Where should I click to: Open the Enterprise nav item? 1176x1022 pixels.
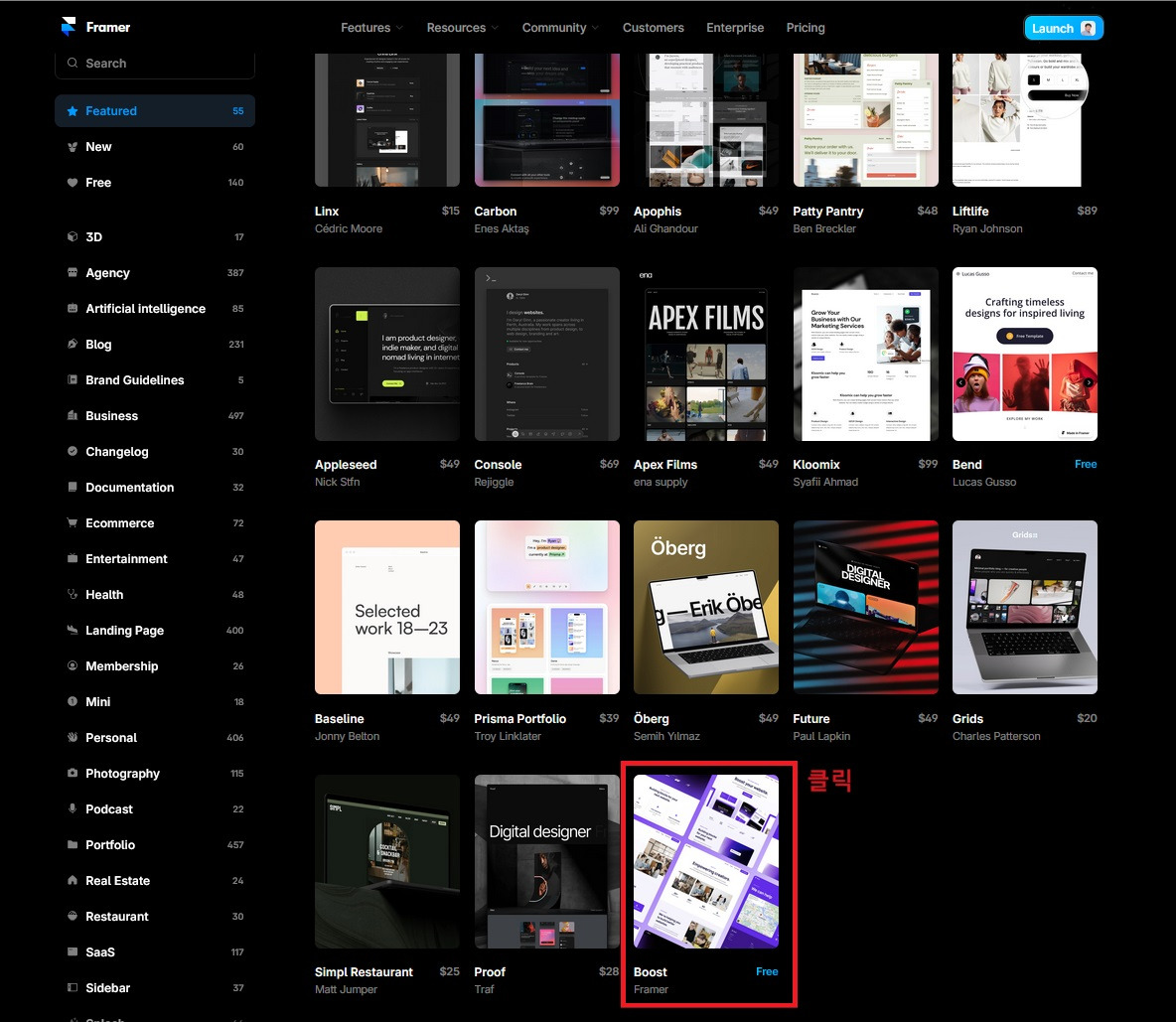735,28
